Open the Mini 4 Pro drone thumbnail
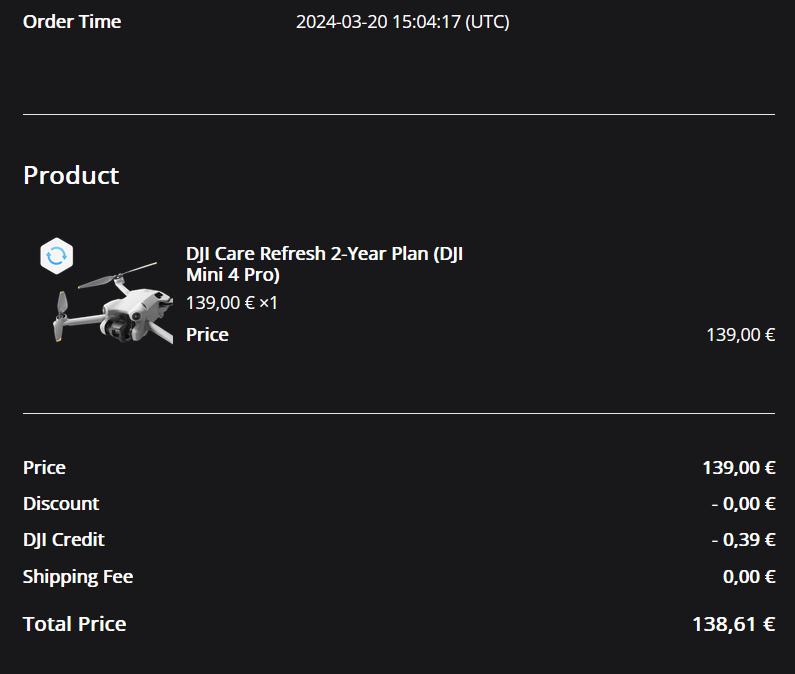Viewport: 795px width, 674px height. tap(110, 305)
